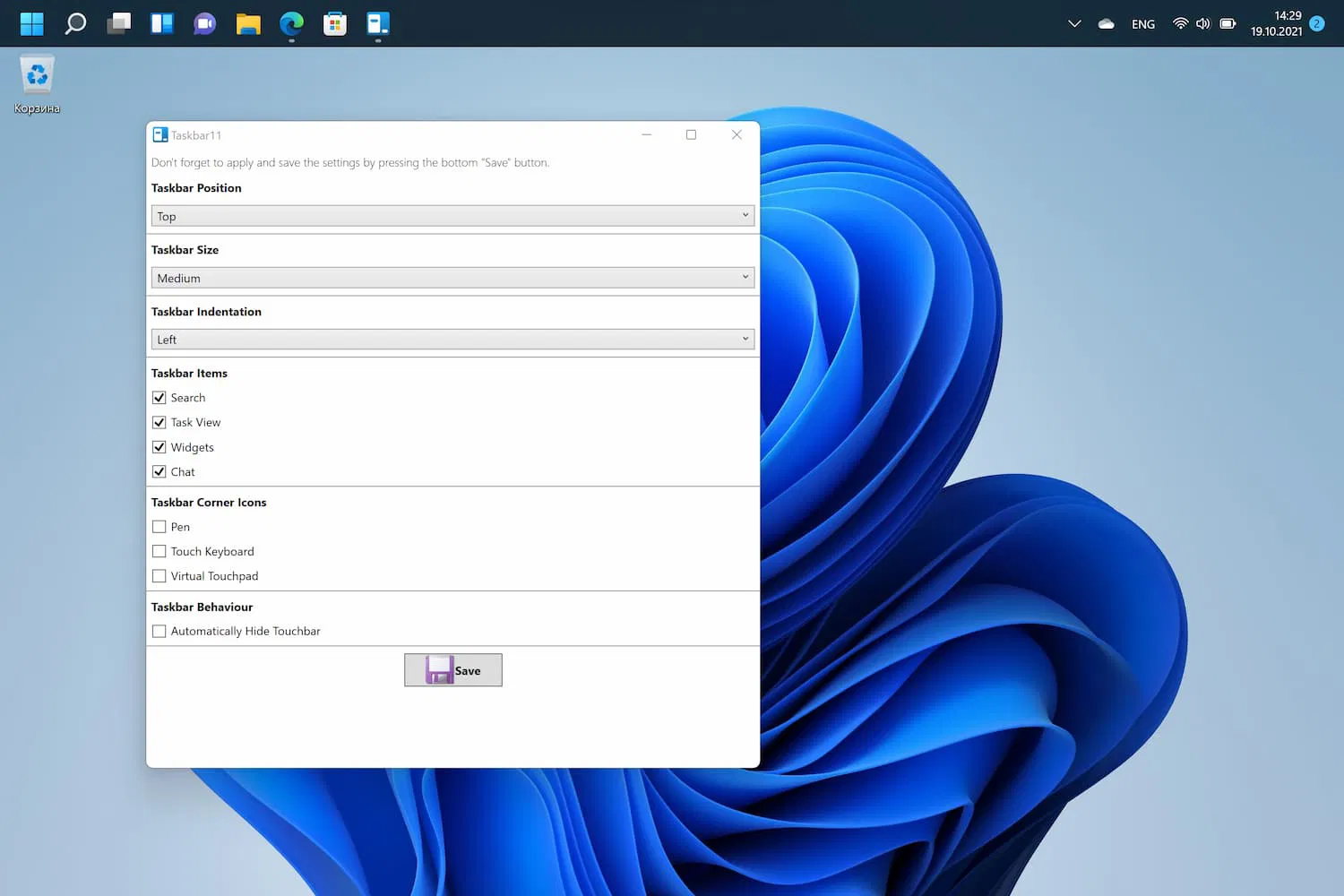Enable Automatically Hide Touchbar option

159,632
